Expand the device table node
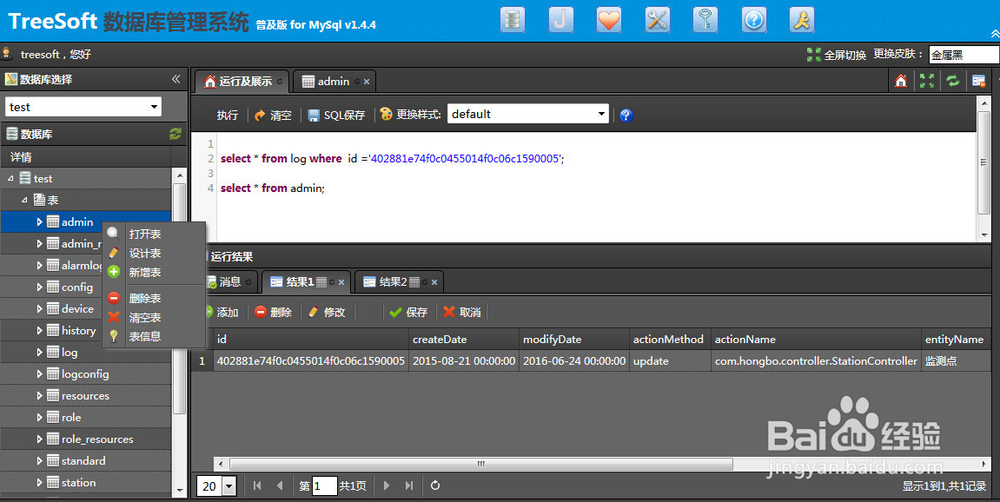 tap(39, 309)
